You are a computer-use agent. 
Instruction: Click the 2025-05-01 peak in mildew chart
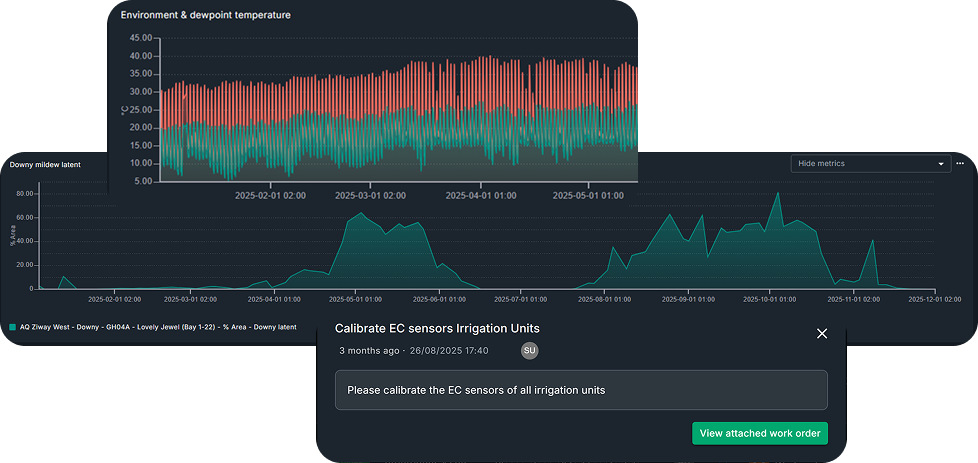[361, 213]
